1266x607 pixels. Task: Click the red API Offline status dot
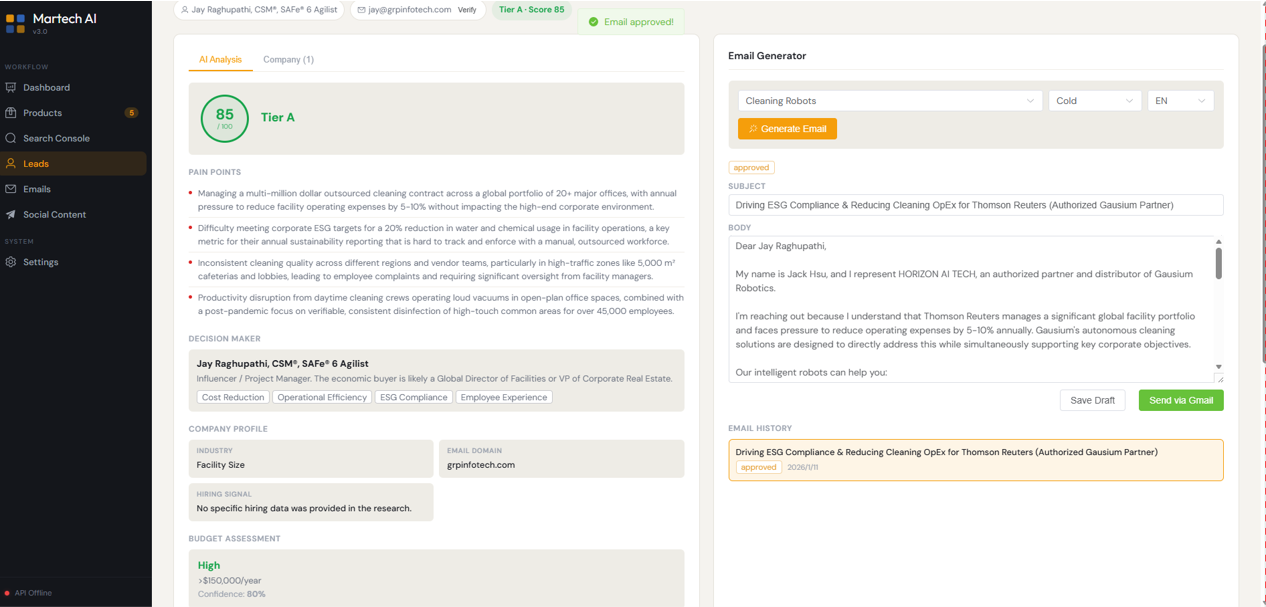(x=7, y=593)
